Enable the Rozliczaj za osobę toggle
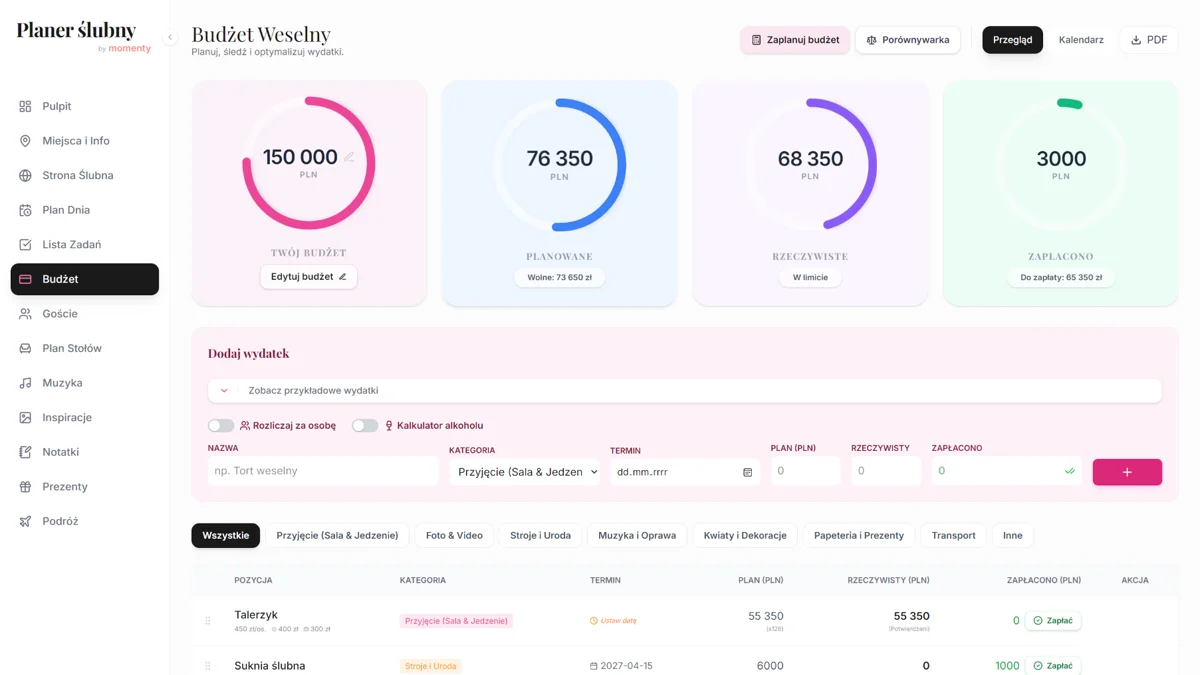Viewport: 1200px width, 675px height. click(x=221, y=426)
